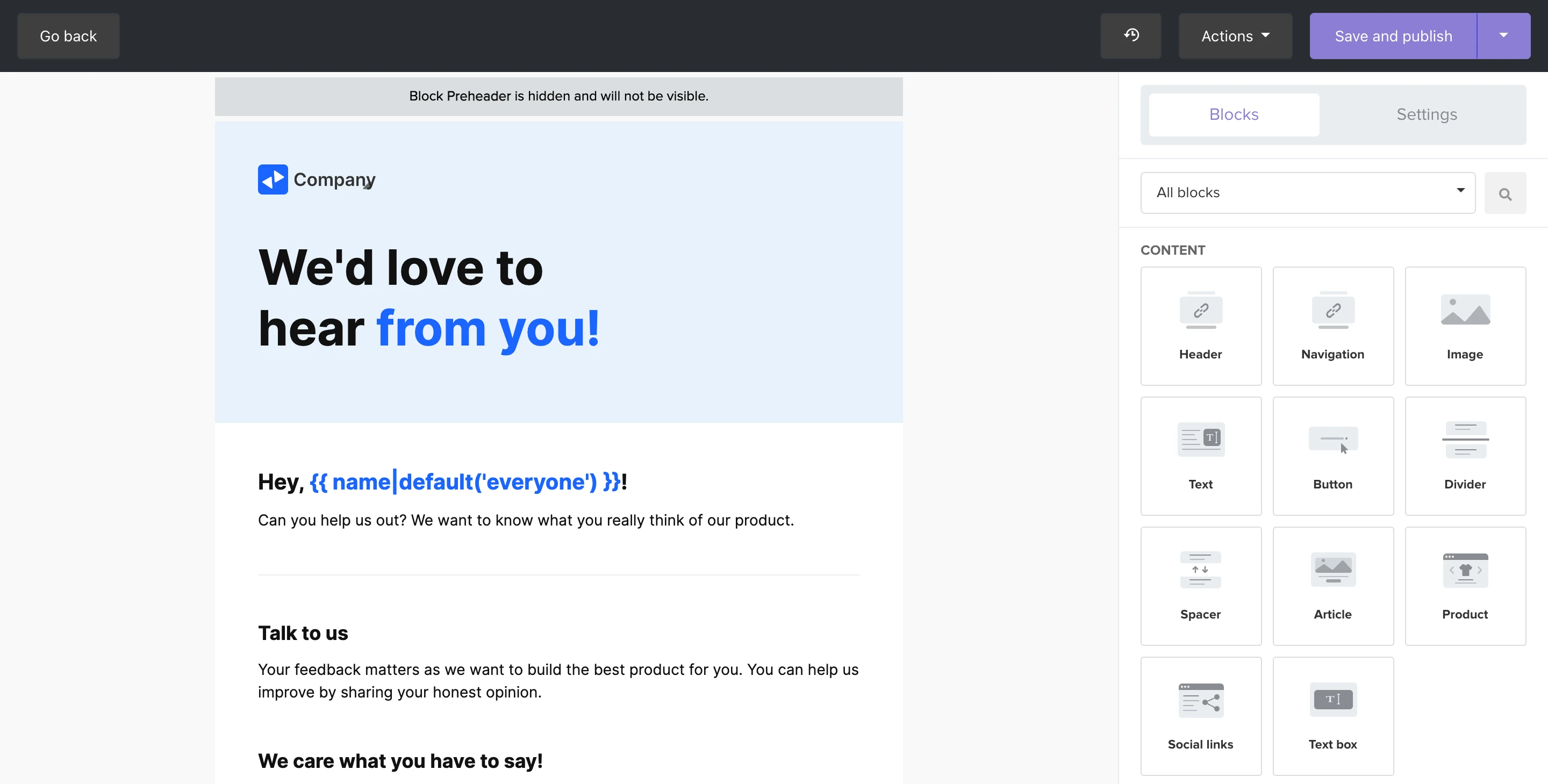The image size is (1548, 784).
Task: Select the Button block icon
Action: pos(1332,440)
